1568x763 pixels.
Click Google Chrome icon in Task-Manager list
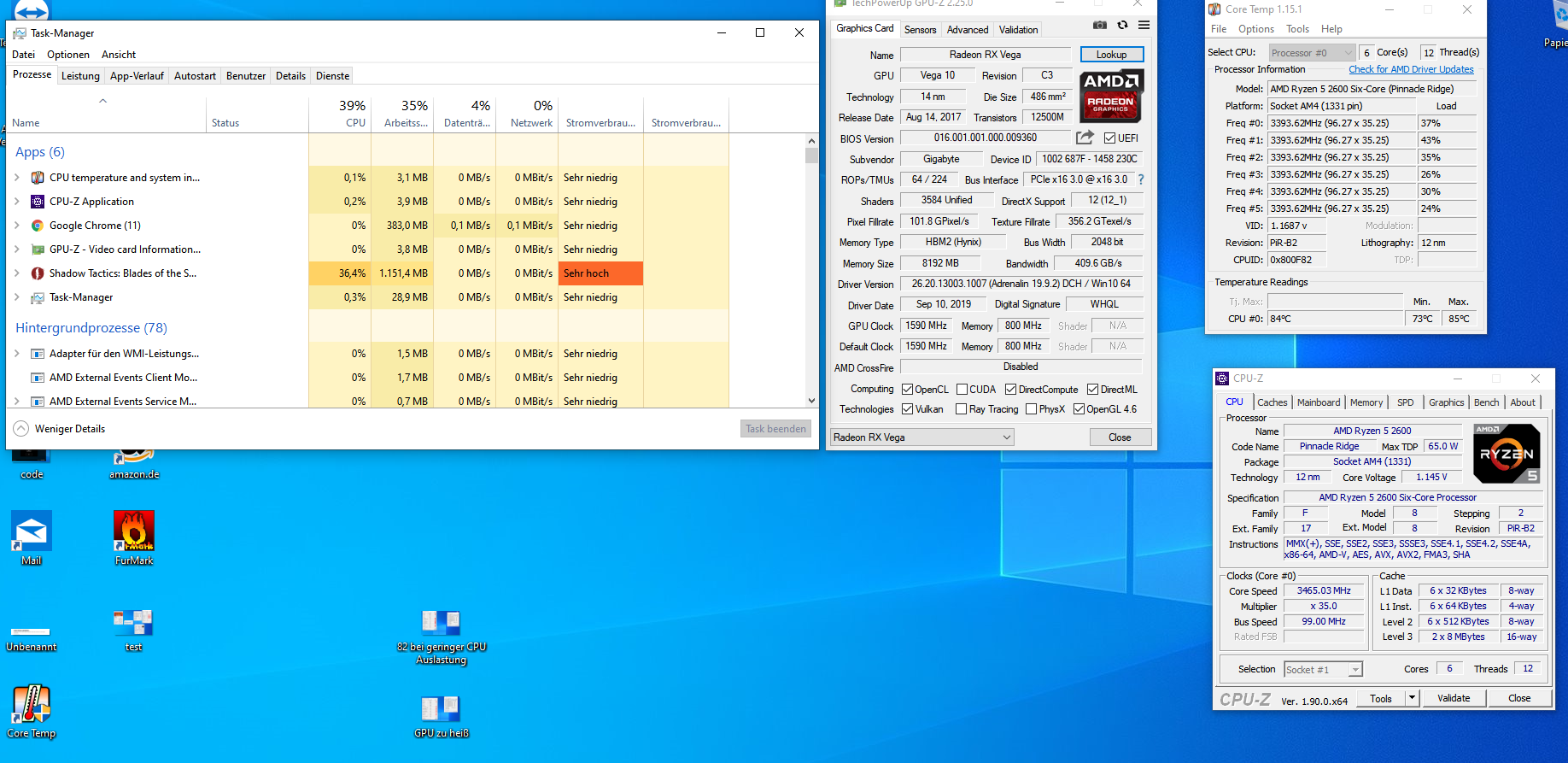[x=38, y=226]
